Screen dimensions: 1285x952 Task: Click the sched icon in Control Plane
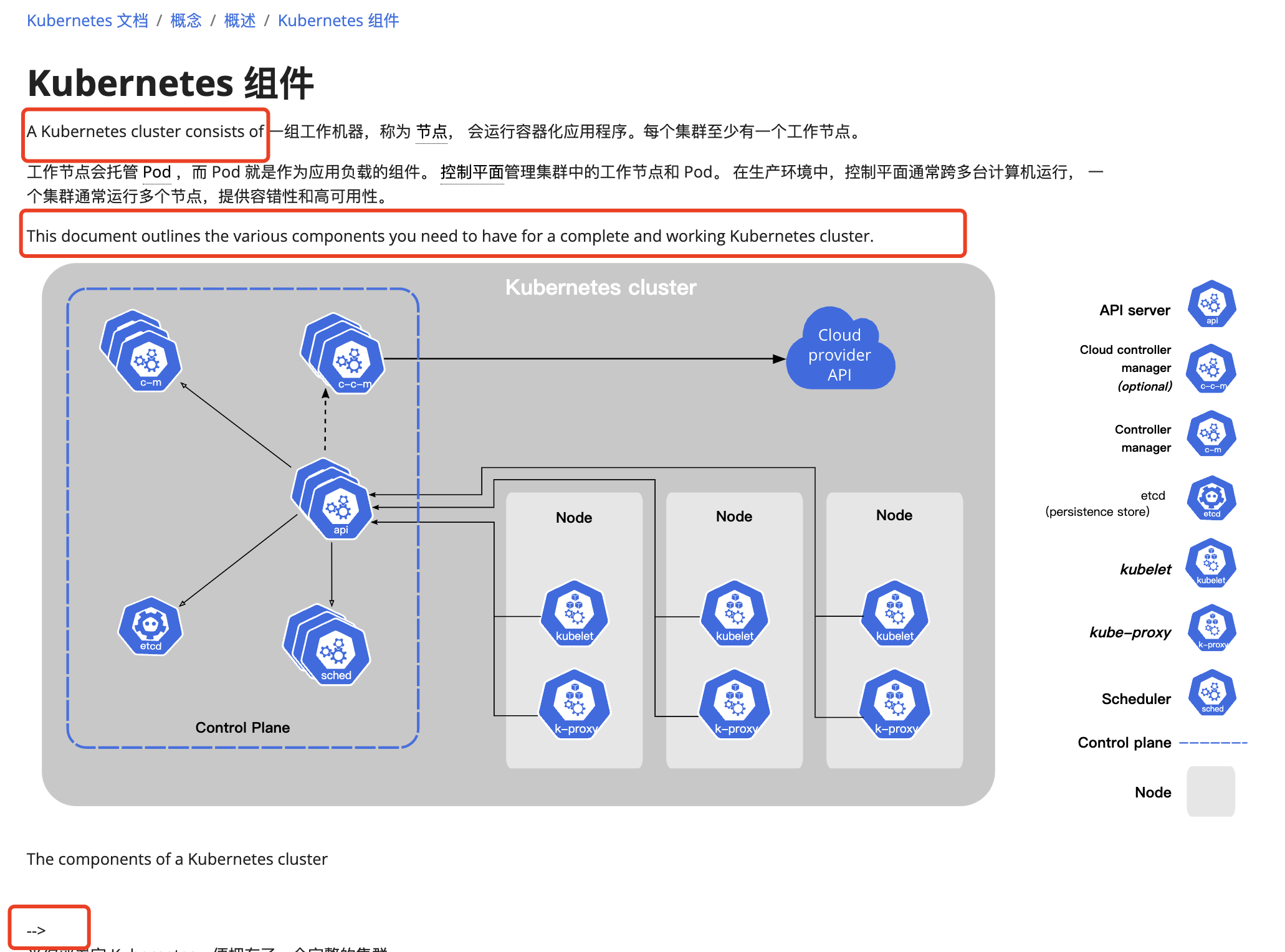335,653
